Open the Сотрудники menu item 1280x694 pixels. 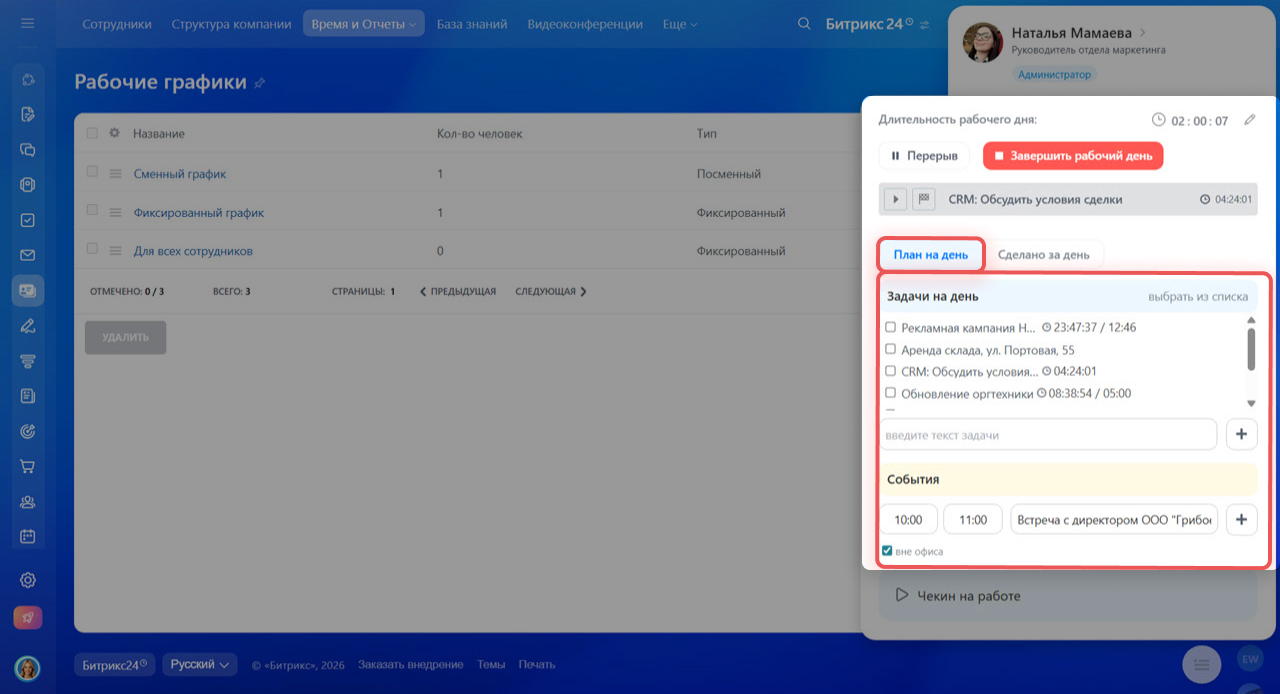(117, 24)
